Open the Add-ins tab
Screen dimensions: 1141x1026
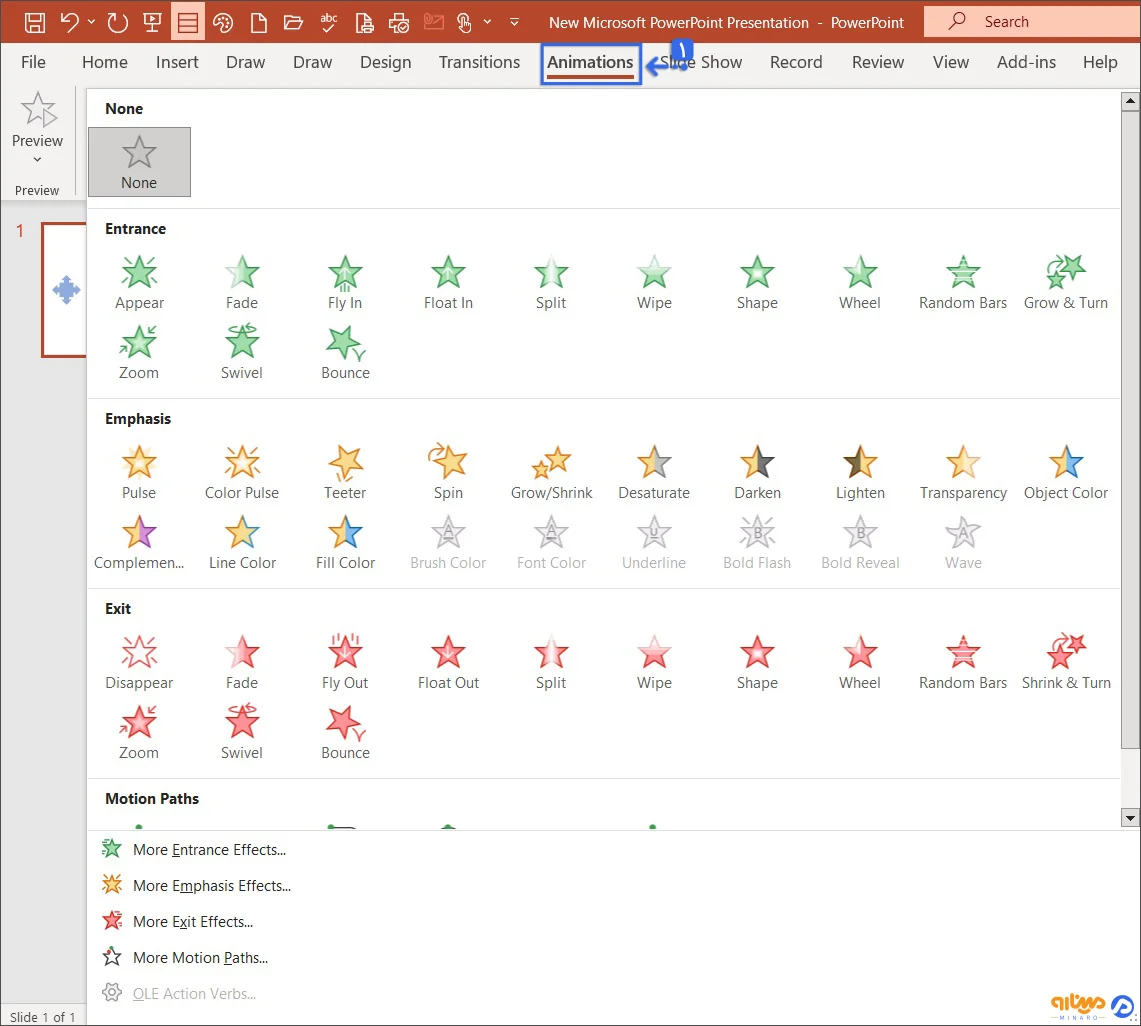tap(1026, 63)
